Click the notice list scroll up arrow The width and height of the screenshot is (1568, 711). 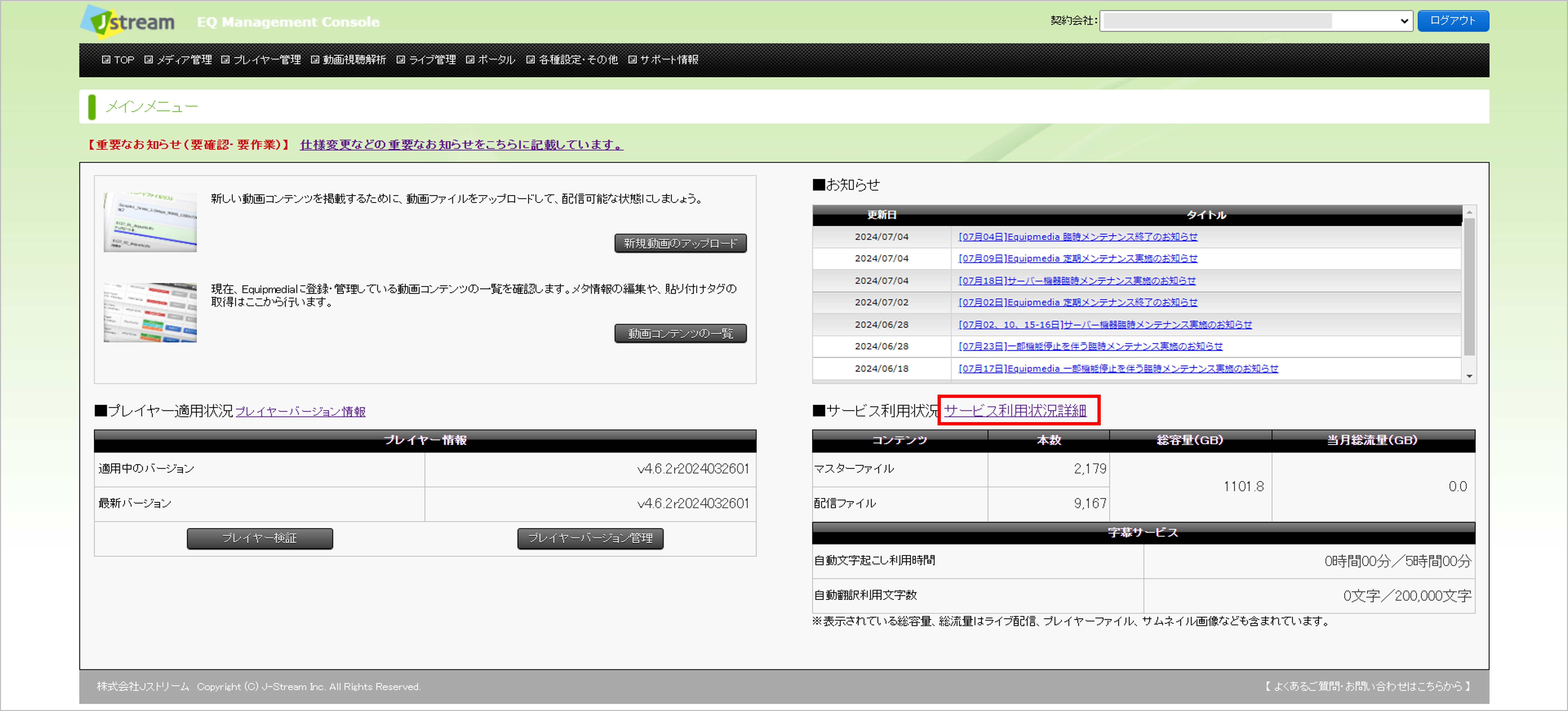(x=1469, y=212)
